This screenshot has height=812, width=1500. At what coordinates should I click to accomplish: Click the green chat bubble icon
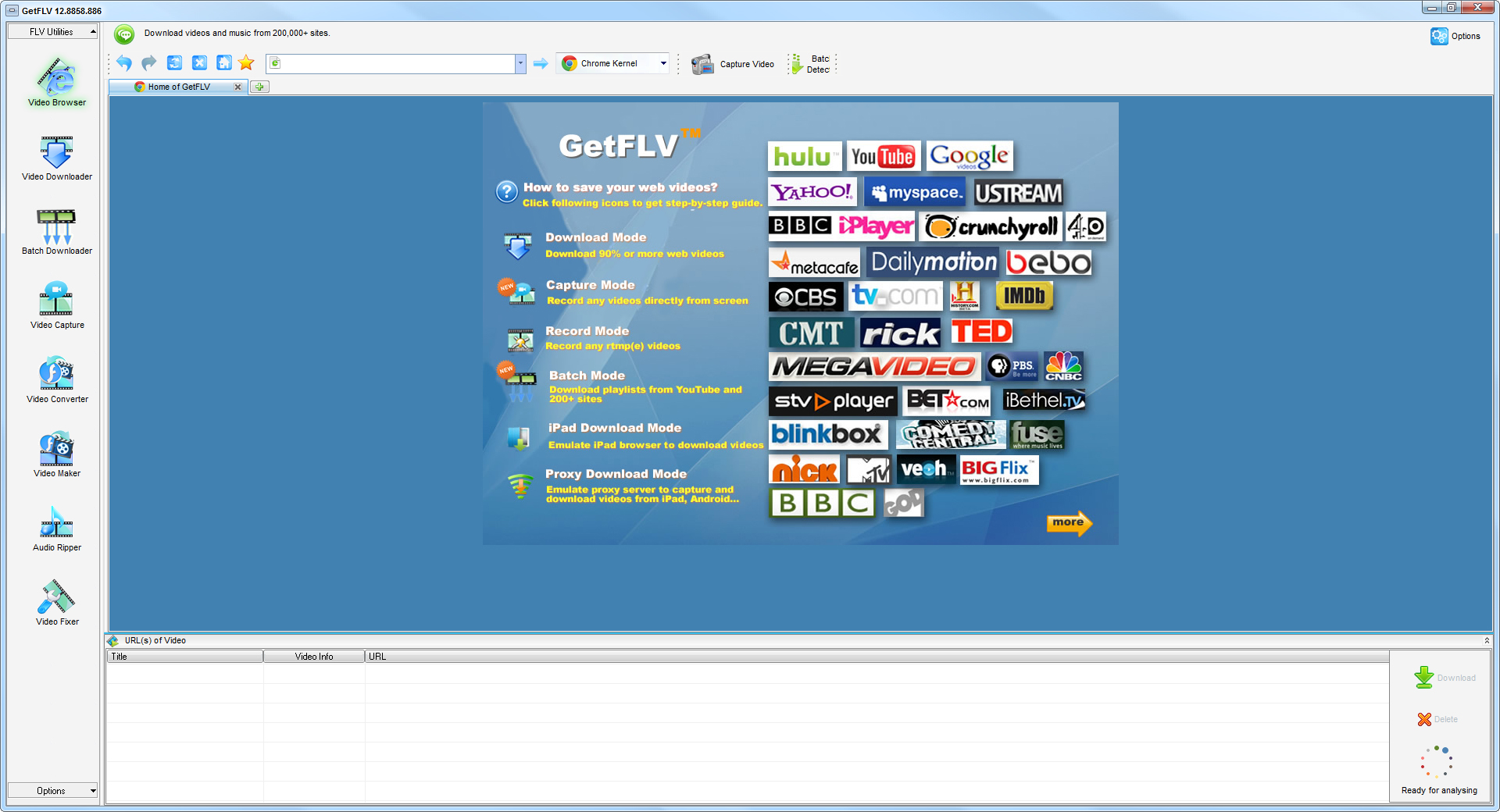pos(124,34)
